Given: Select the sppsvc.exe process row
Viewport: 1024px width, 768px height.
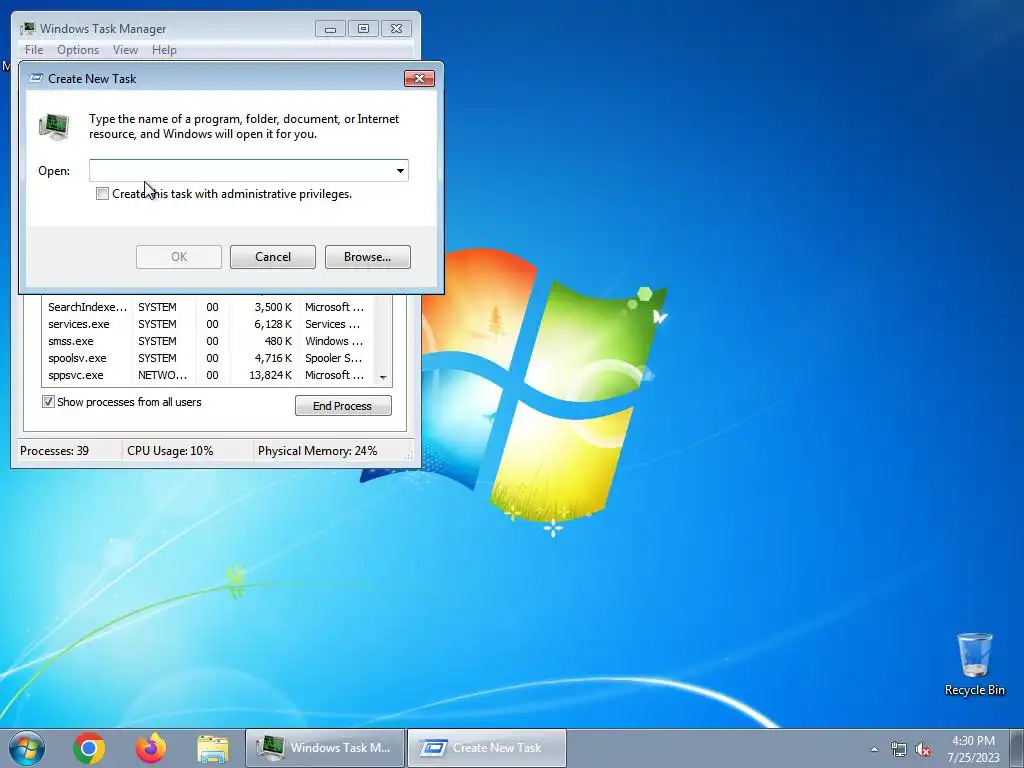Looking at the screenshot, I should pos(208,375).
